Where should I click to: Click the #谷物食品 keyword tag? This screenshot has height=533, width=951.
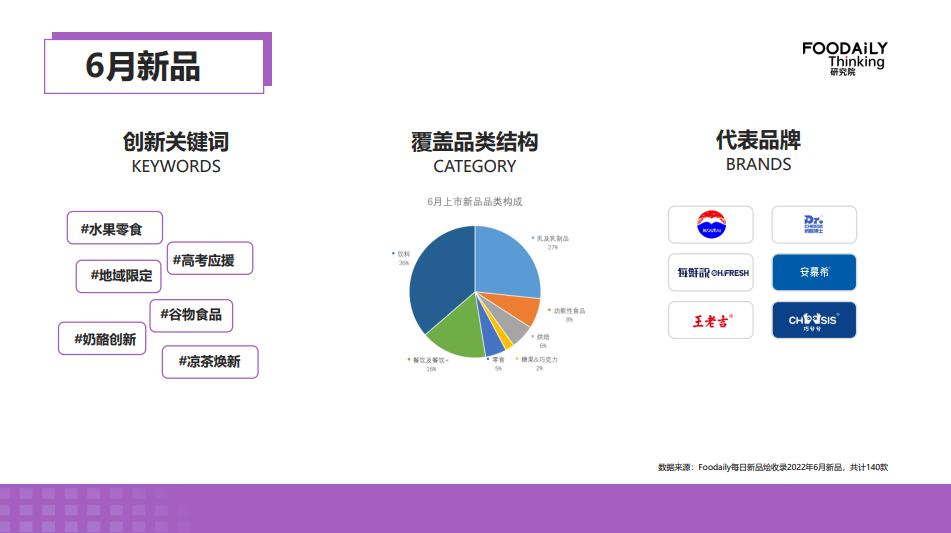tap(191, 315)
